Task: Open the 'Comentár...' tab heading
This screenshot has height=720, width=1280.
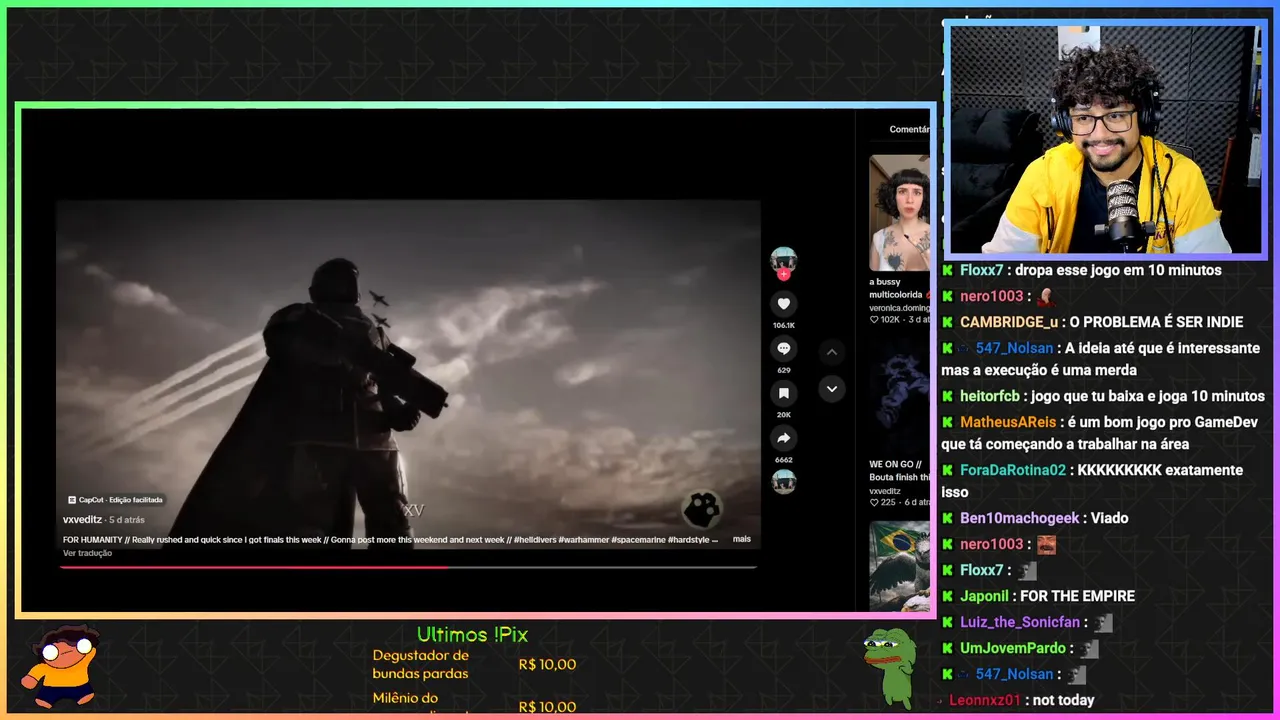Action: tap(909, 129)
